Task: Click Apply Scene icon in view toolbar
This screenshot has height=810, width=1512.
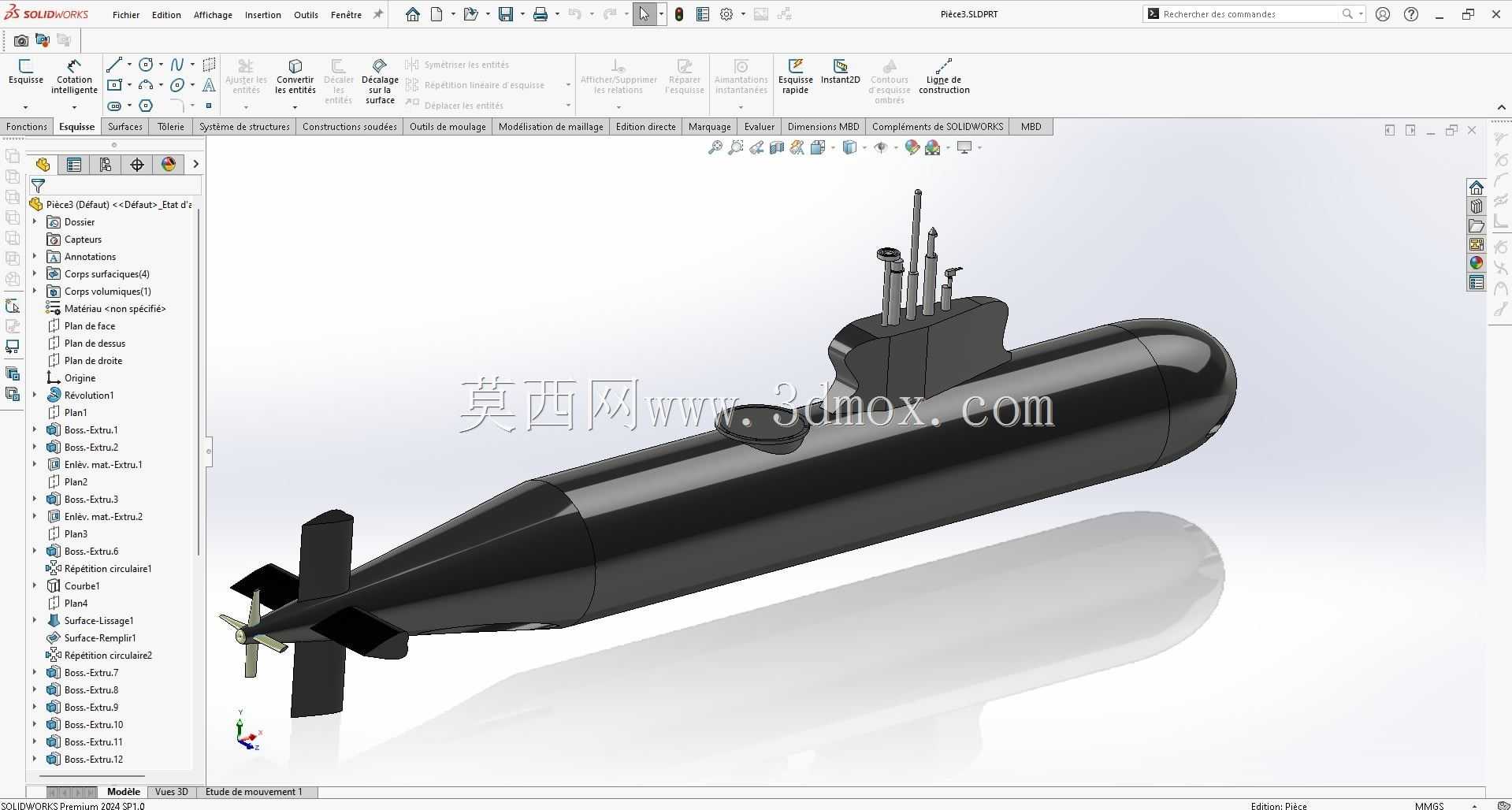Action: point(933,147)
